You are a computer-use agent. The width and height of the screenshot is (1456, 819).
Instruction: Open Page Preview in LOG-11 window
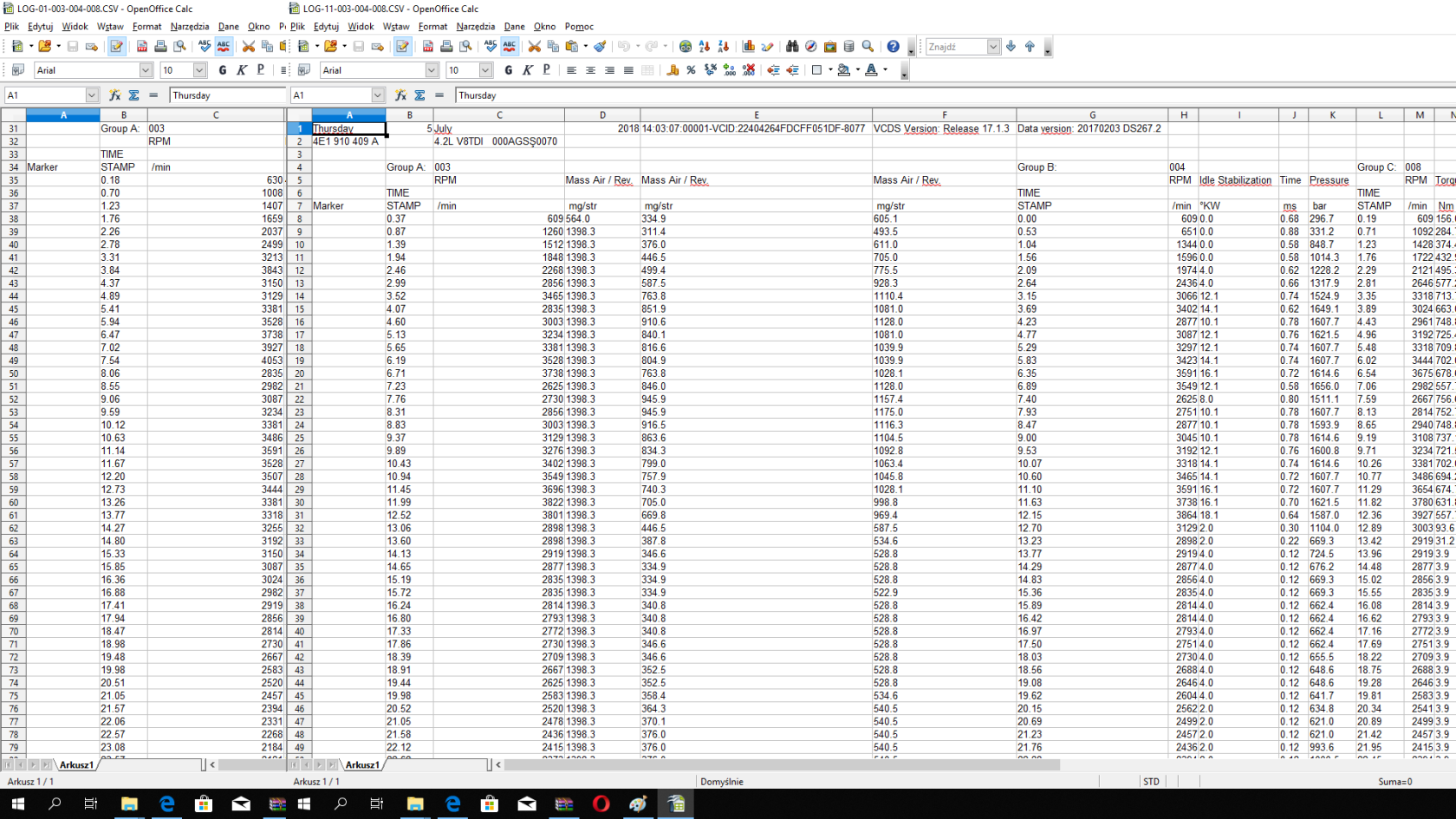(x=465, y=47)
